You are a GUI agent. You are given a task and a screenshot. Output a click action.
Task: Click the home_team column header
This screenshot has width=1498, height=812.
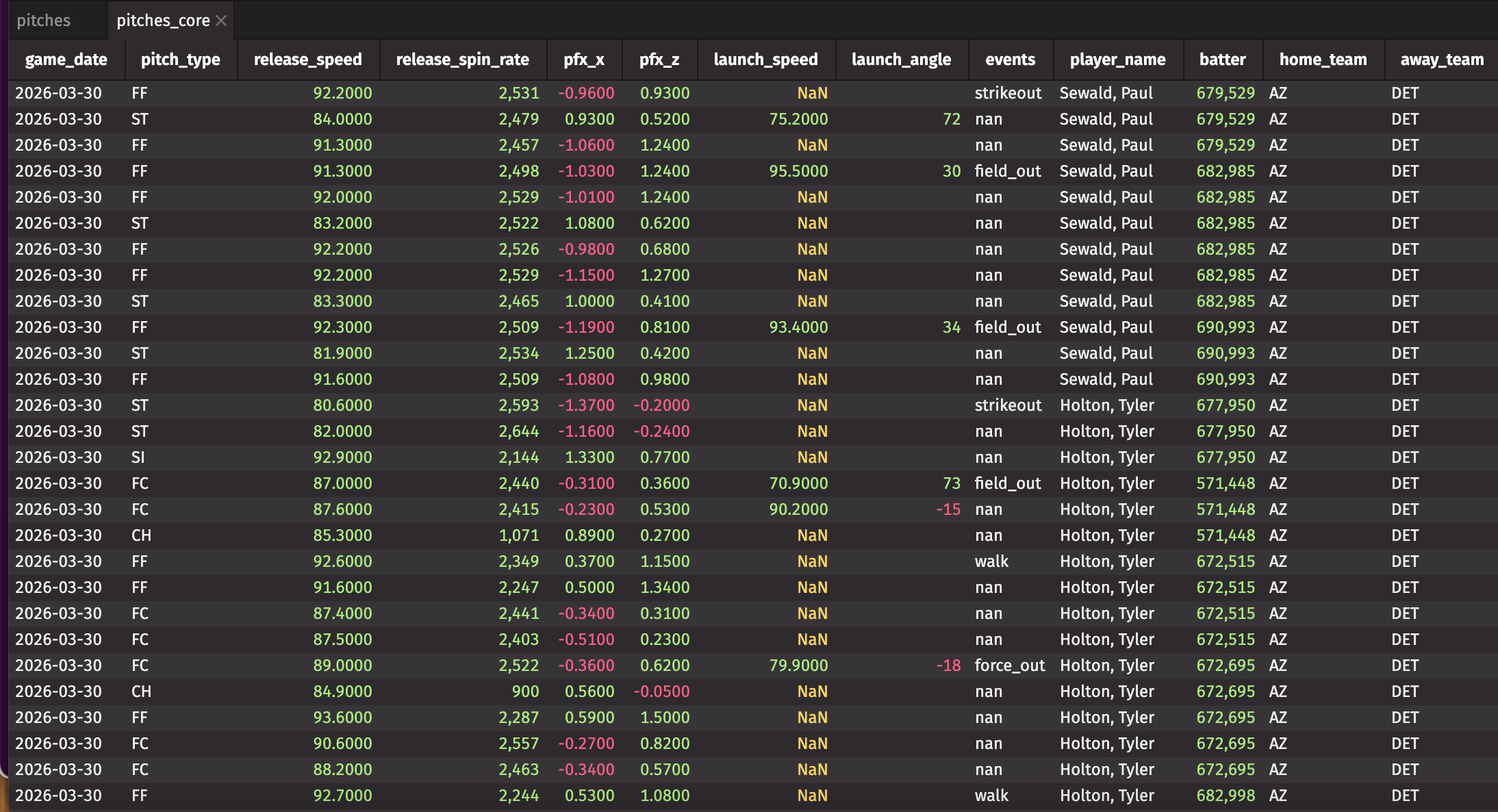pos(1323,60)
